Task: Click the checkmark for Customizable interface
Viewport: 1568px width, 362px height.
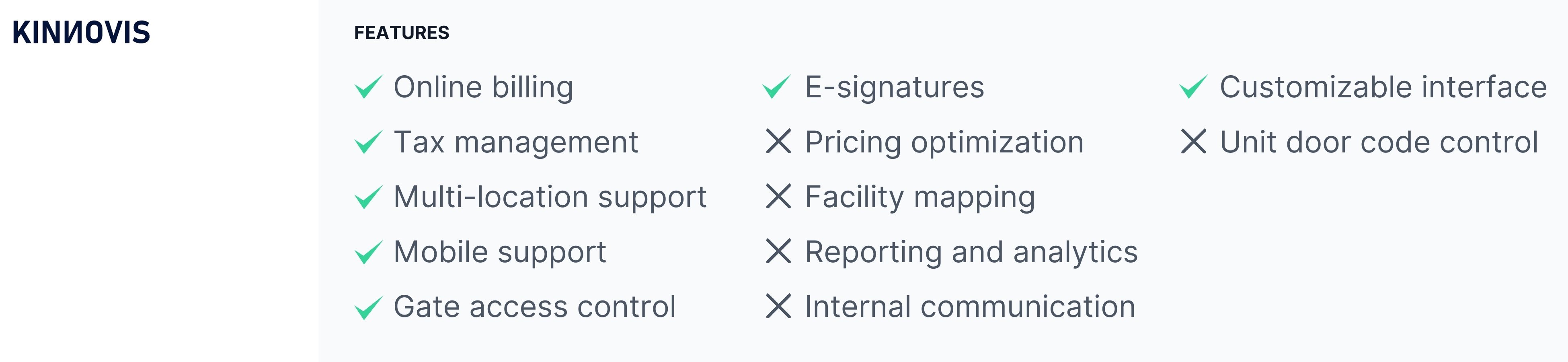Action: (1194, 86)
